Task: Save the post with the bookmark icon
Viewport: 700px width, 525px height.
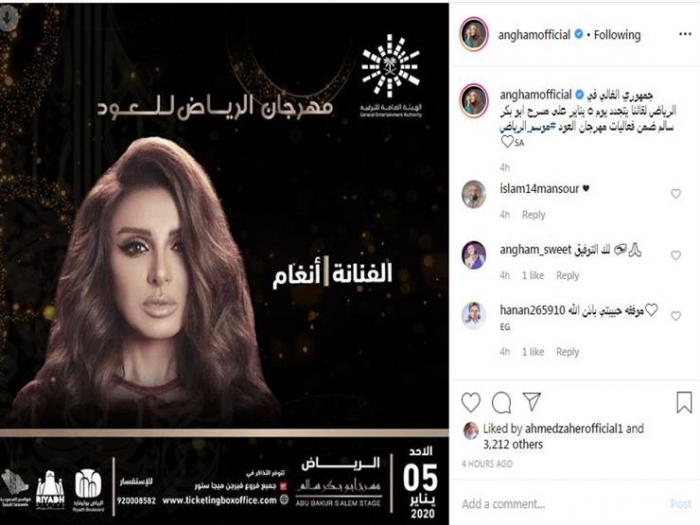Action: (x=684, y=402)
